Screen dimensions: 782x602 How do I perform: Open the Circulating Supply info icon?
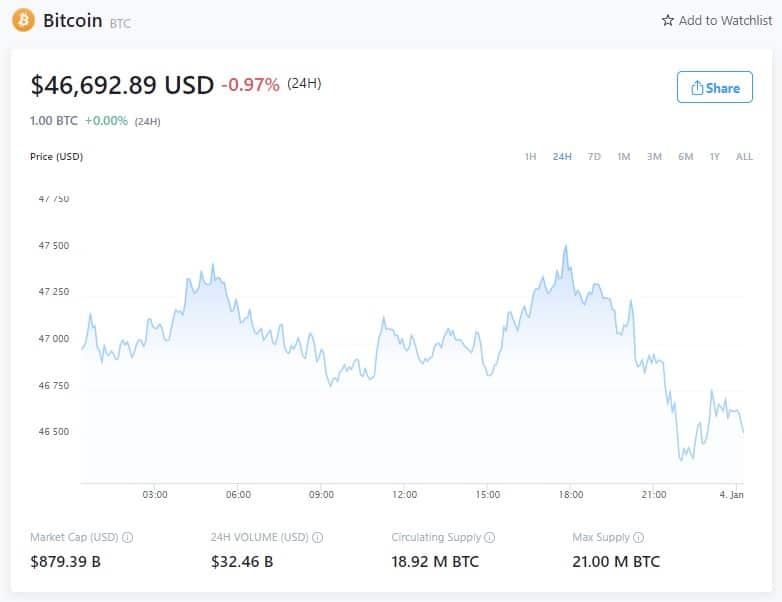click(x=490, y=537)
